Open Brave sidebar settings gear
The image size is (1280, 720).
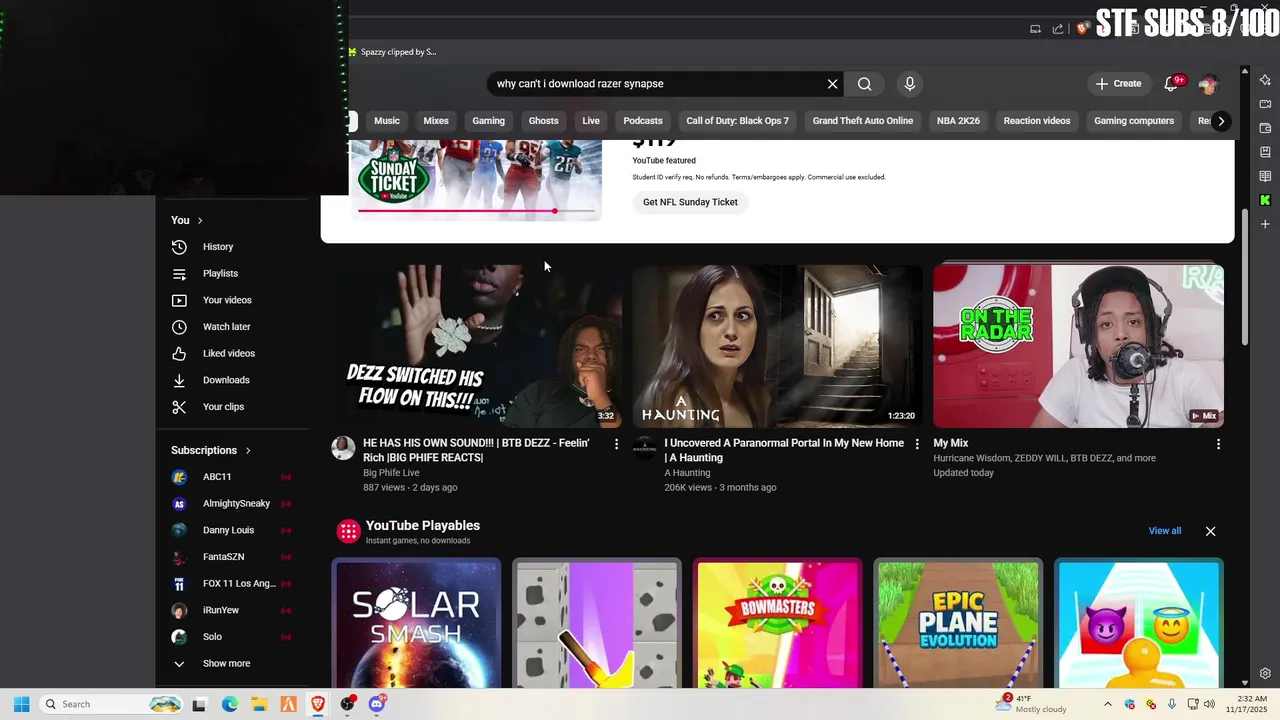pyautogui.click(x=1265, y=674)
